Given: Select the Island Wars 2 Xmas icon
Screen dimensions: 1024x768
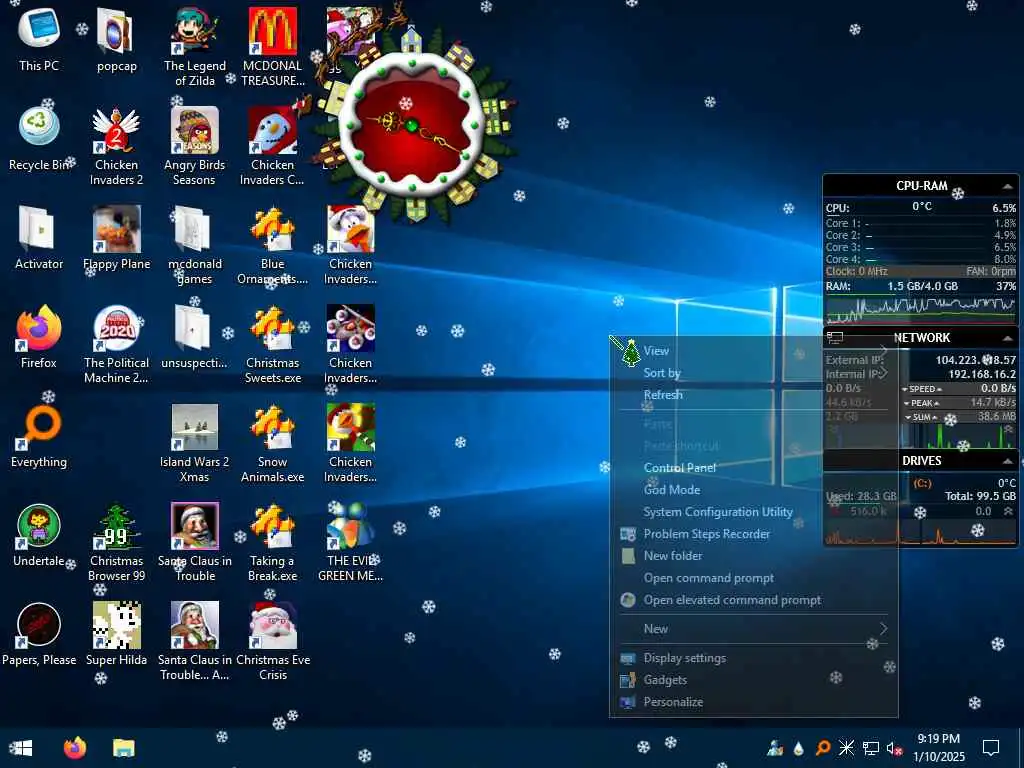Looking at the screenshot, I should 195,444.
